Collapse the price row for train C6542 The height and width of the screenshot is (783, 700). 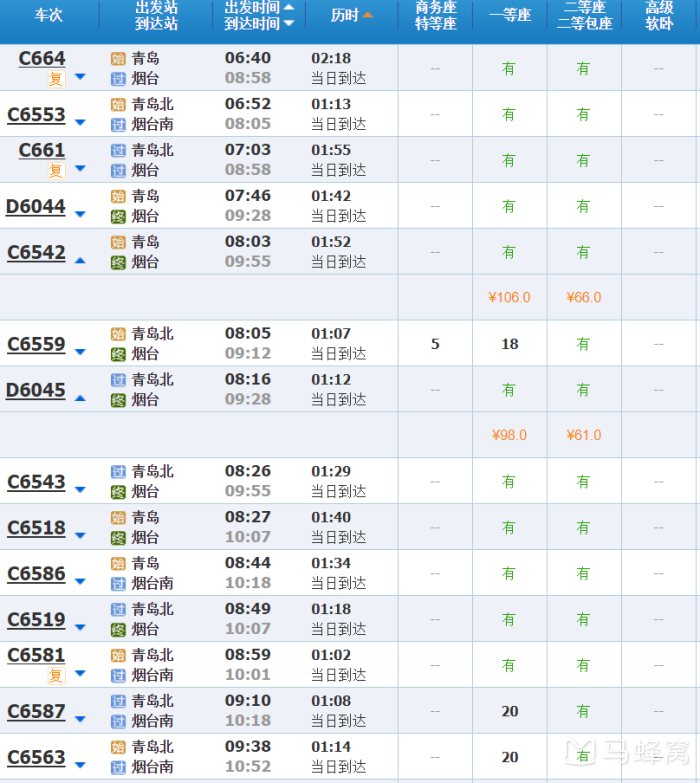click(x=80, y=260)
